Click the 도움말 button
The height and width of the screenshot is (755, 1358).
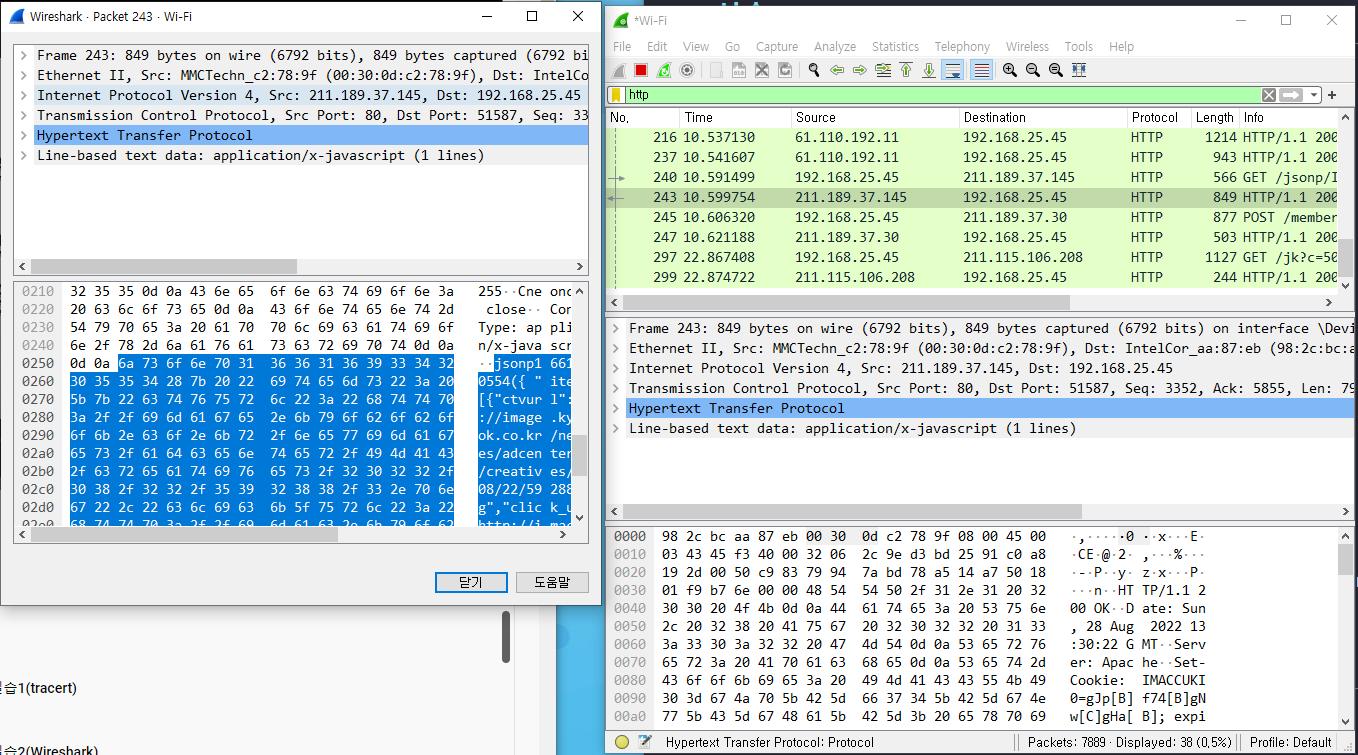[x=551, y=582]
